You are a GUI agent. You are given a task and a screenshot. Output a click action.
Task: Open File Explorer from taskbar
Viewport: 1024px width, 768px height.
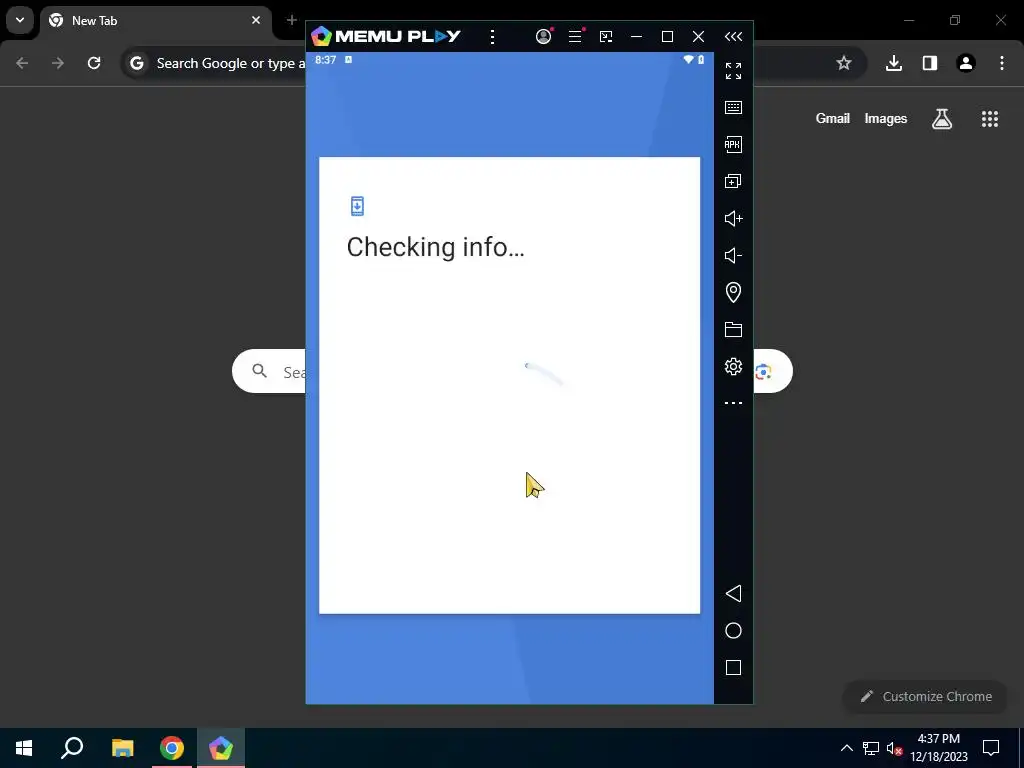click(122, 748)
